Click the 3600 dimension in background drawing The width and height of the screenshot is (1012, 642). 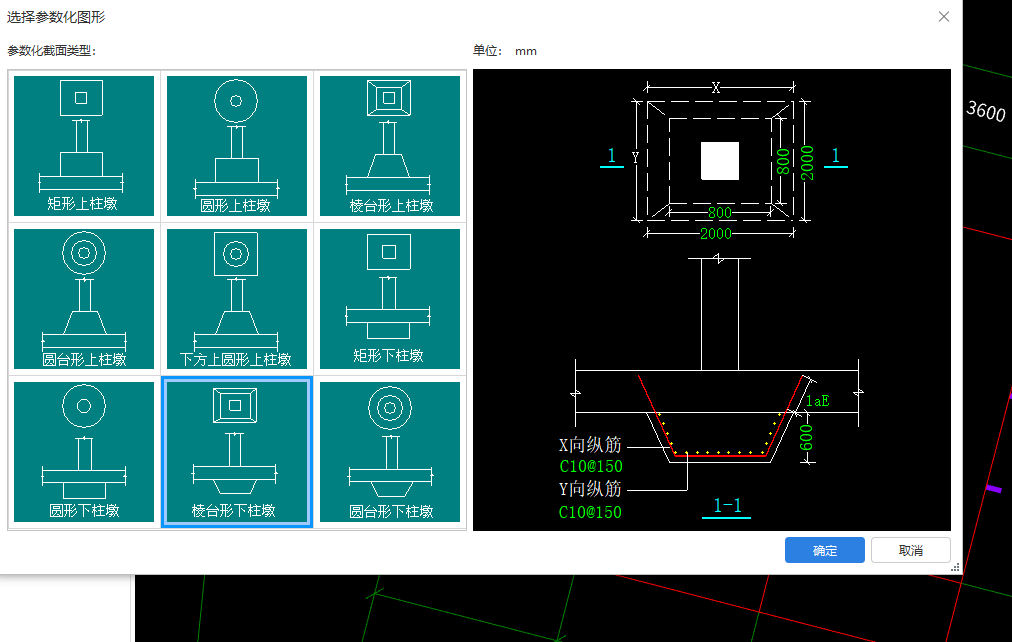click(x=986, y=111)
